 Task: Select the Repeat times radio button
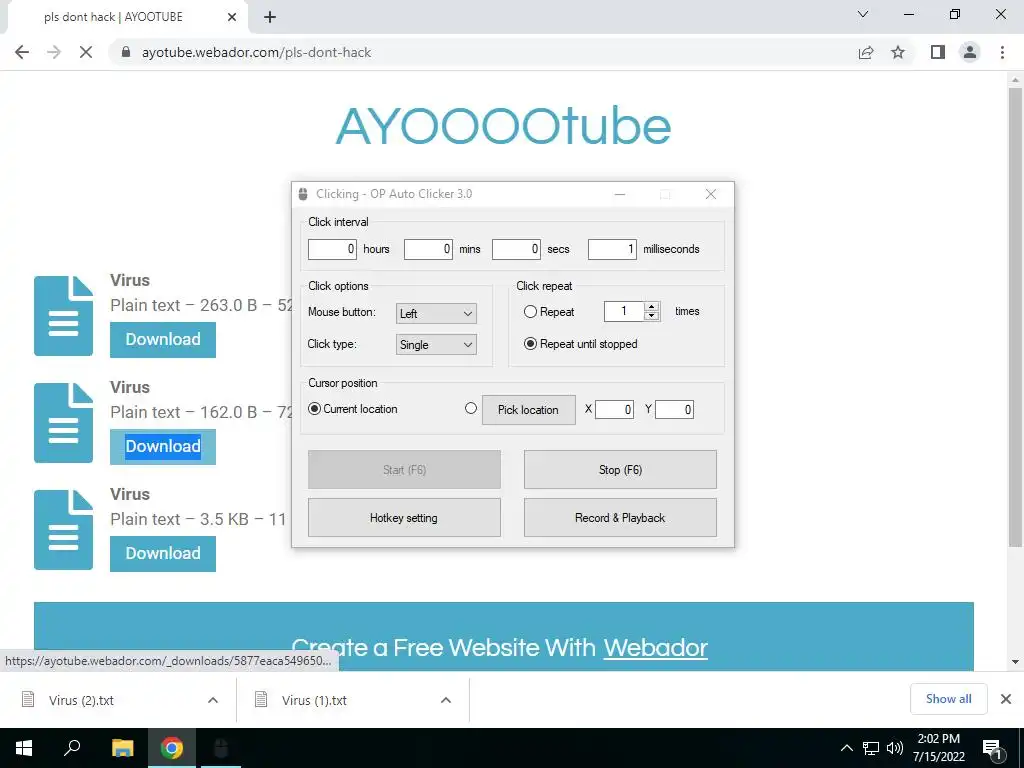point(530,312)
